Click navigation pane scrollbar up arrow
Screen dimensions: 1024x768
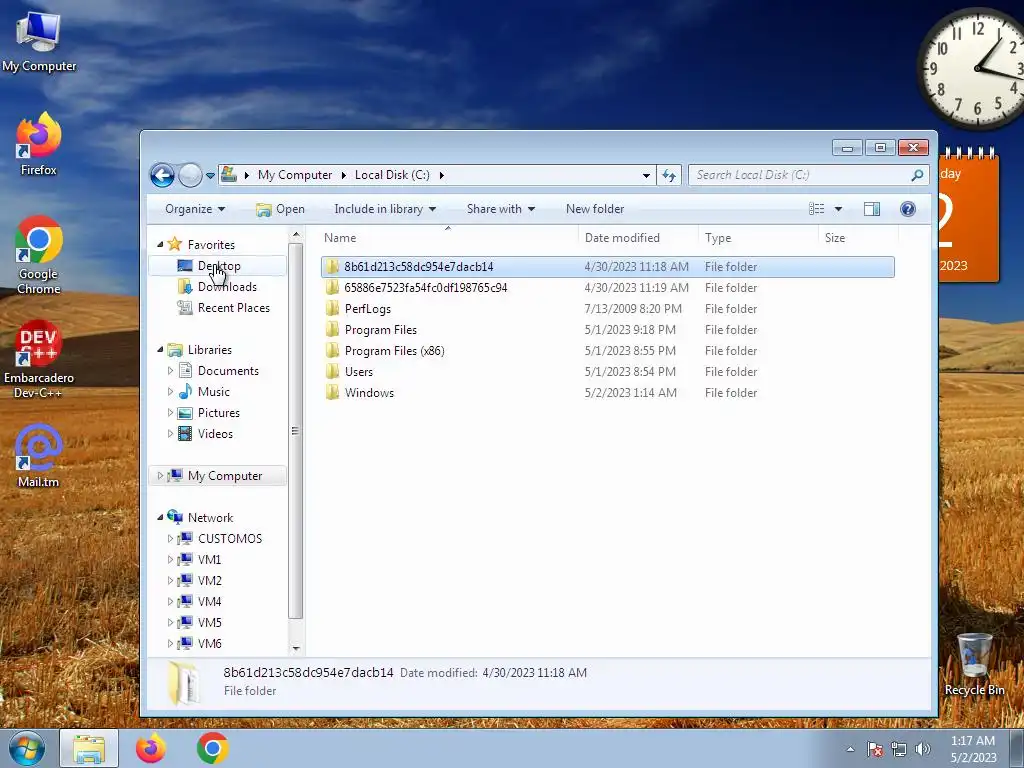point(296,234)
